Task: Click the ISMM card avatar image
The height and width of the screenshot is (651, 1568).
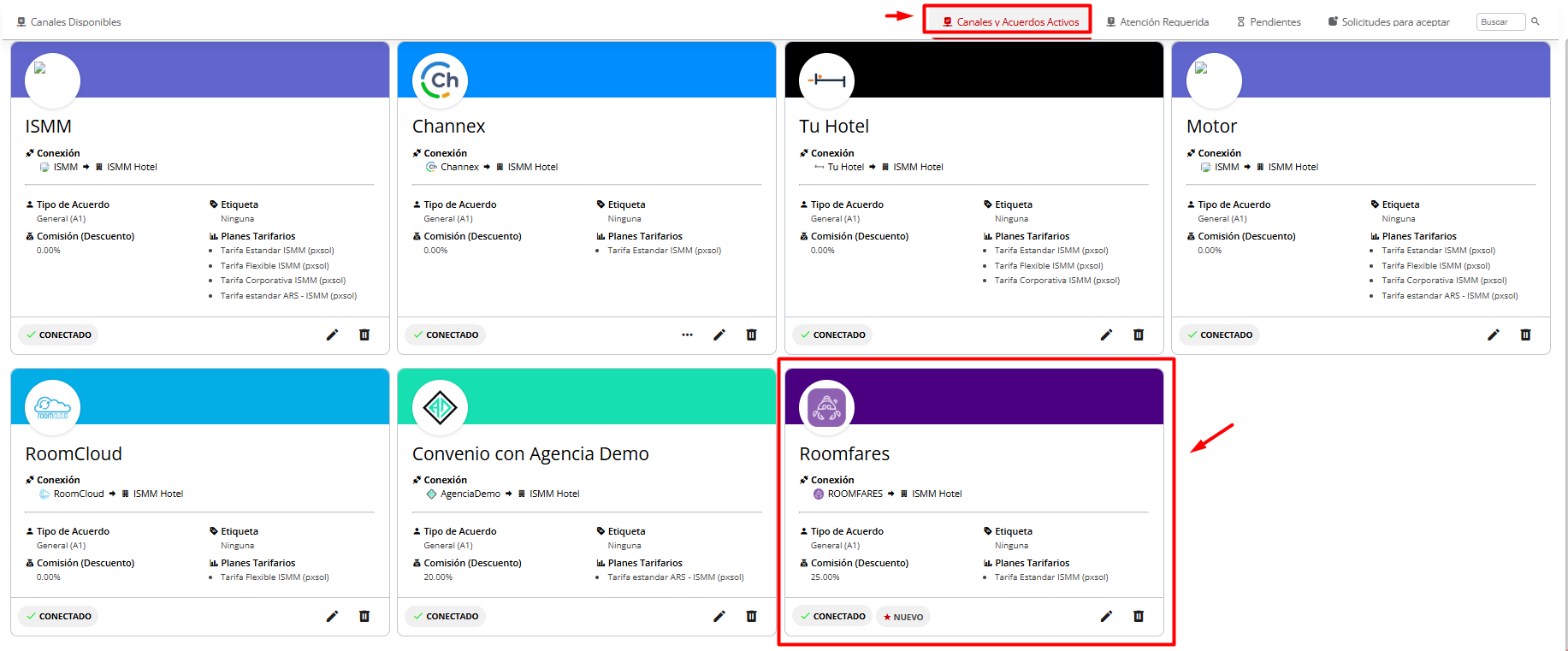Action: click(53, 80)
